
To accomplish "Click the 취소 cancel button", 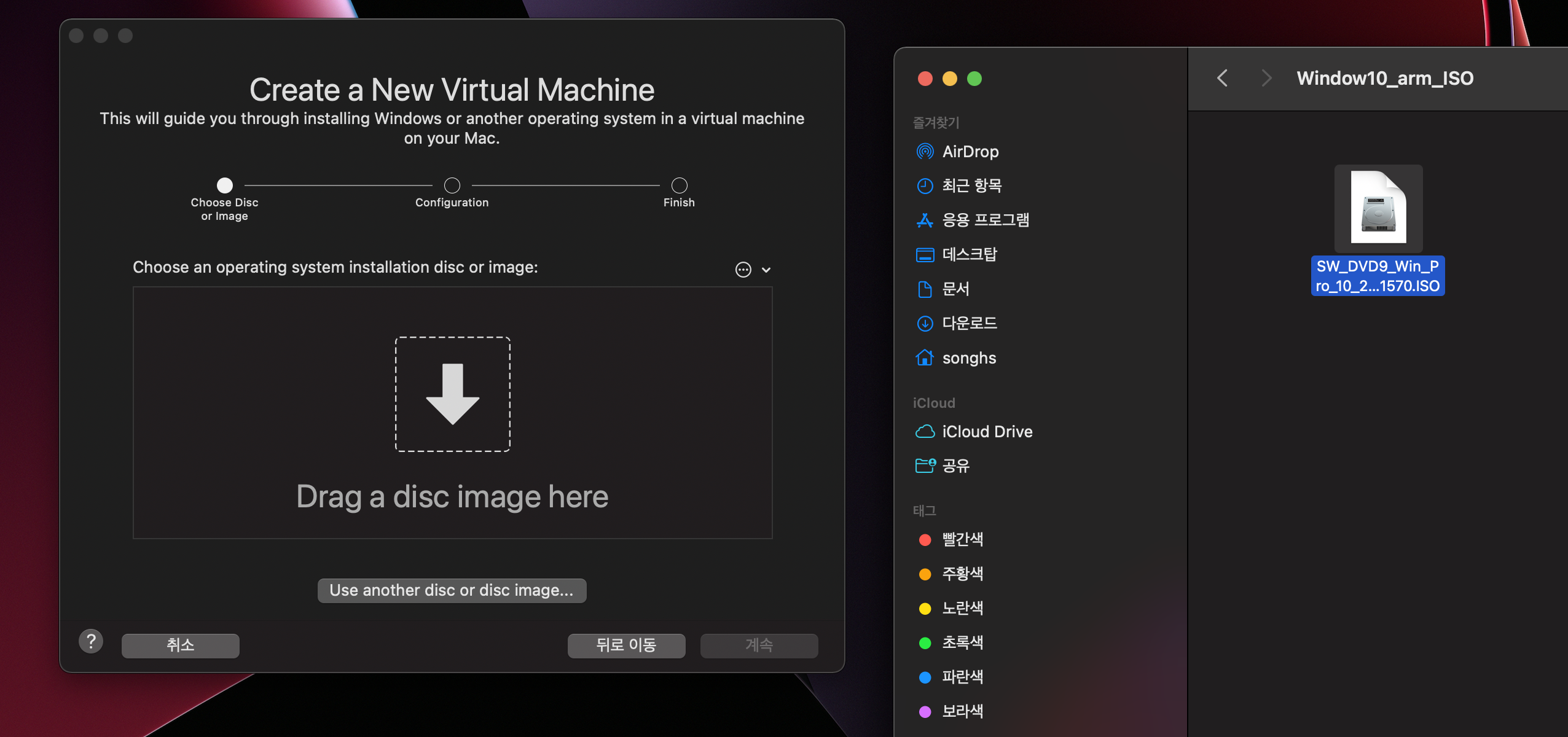I will 181,645.
